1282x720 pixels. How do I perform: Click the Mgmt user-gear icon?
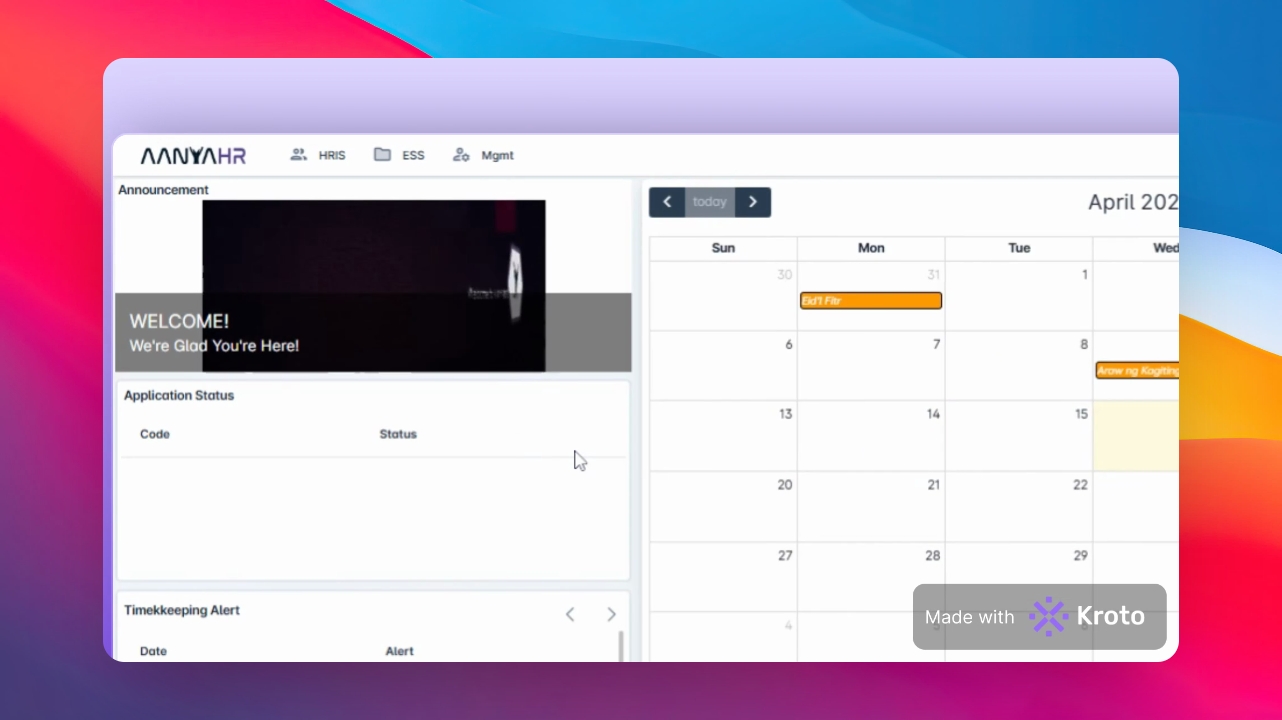[461, 155]
